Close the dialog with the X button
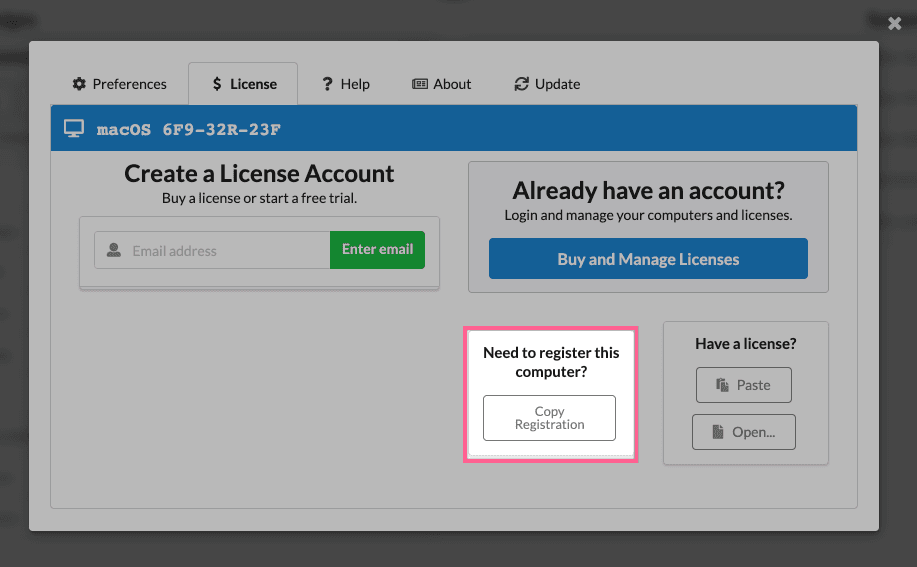Screen dimensions: 917x567 tap(895, 23)
